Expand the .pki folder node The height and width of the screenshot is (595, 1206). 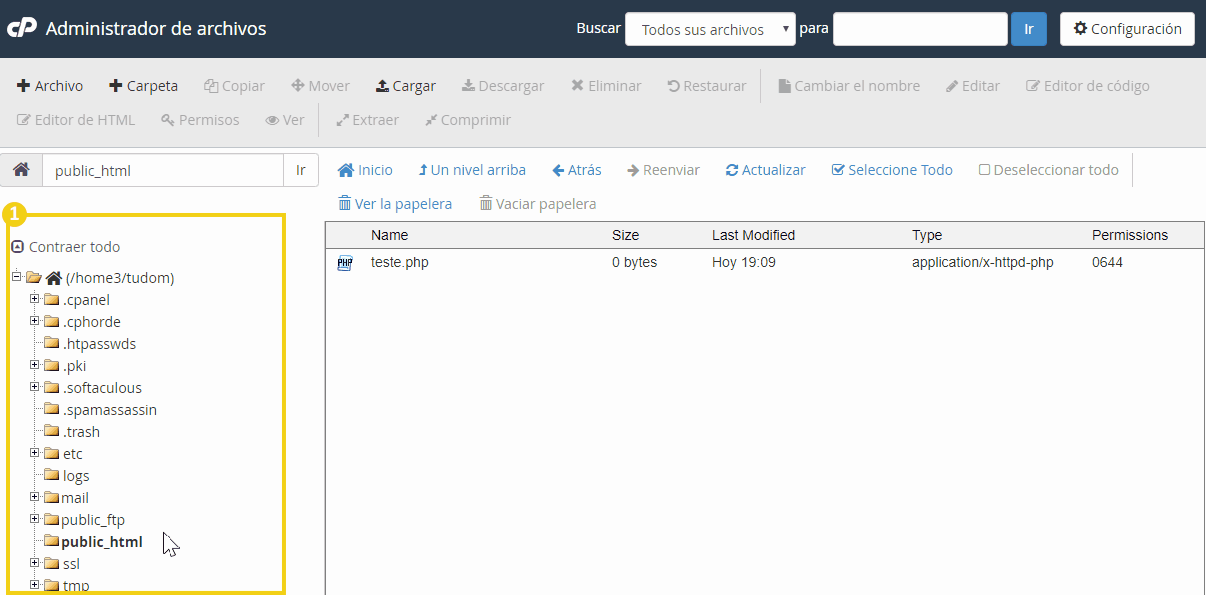[35, 365]
